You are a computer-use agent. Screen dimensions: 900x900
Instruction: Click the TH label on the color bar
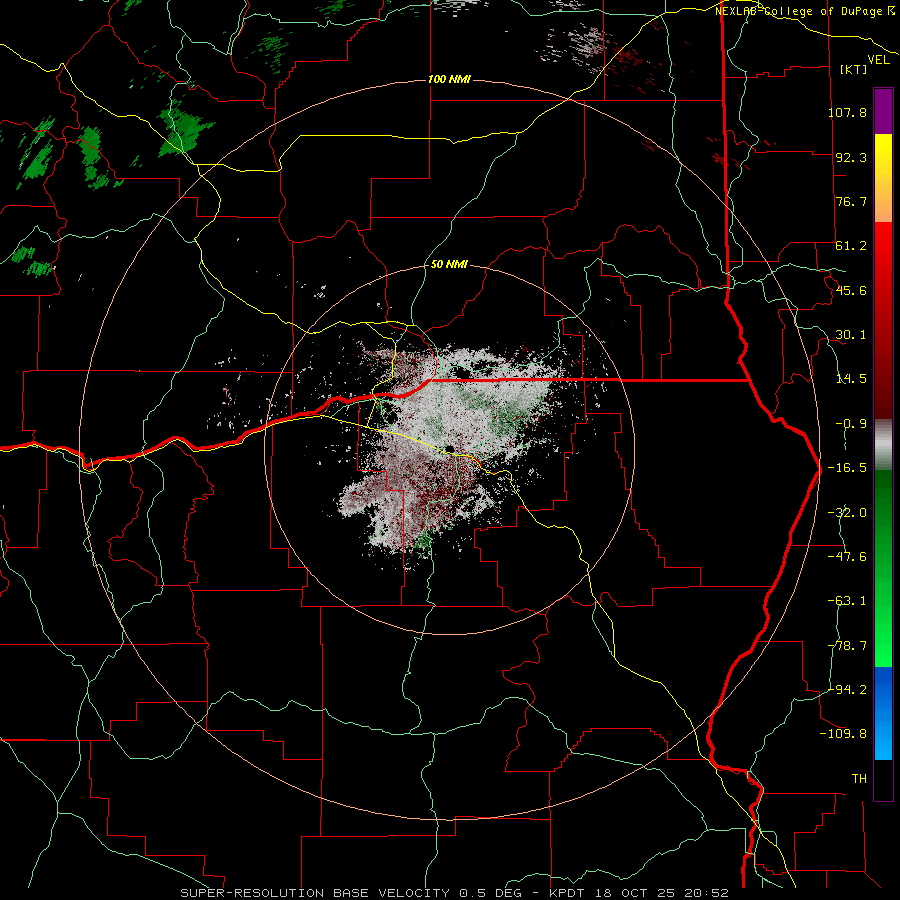click(x=859, y=779)
